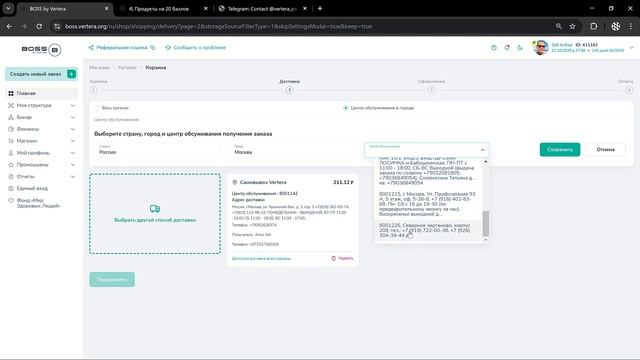Click the Удалить delete link on card
The width and height of the screenshot is (640, 360).
coord(342,258)
